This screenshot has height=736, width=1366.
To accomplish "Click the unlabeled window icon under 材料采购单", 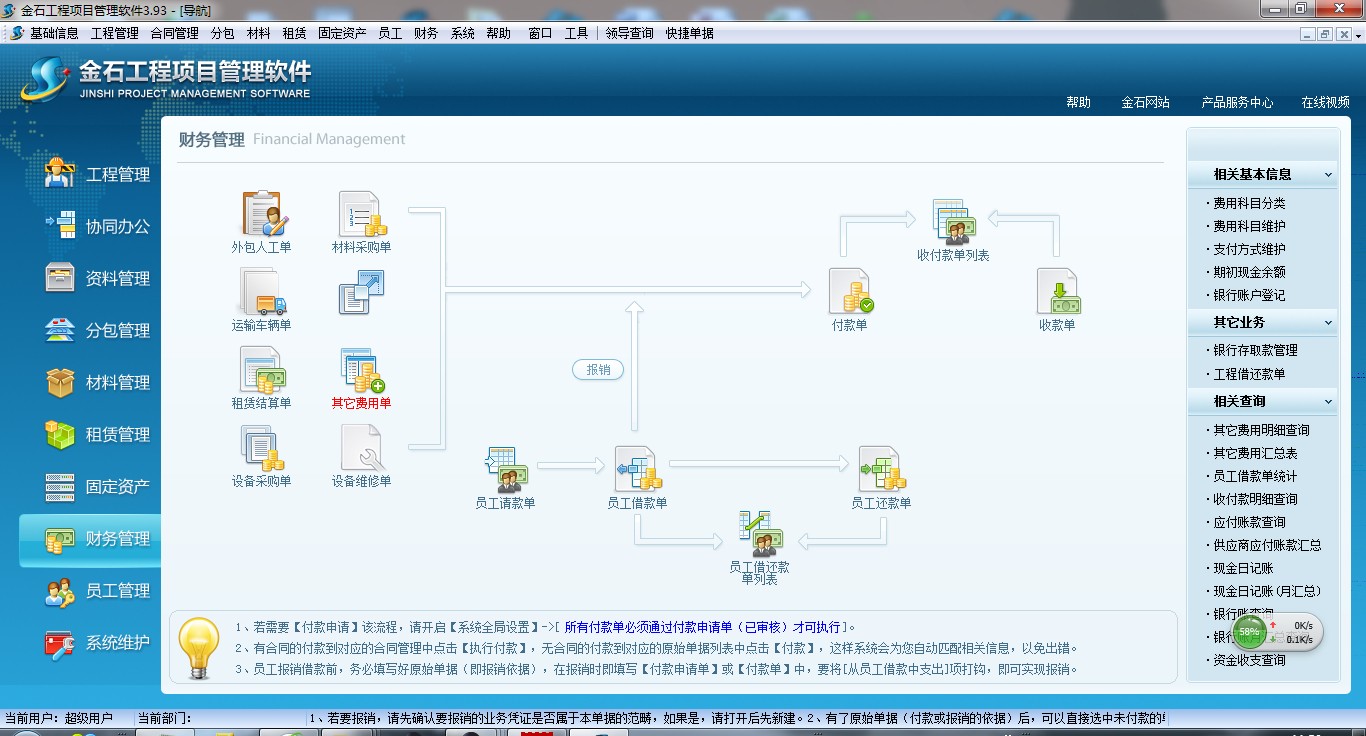I will click(x=362, y=292).
